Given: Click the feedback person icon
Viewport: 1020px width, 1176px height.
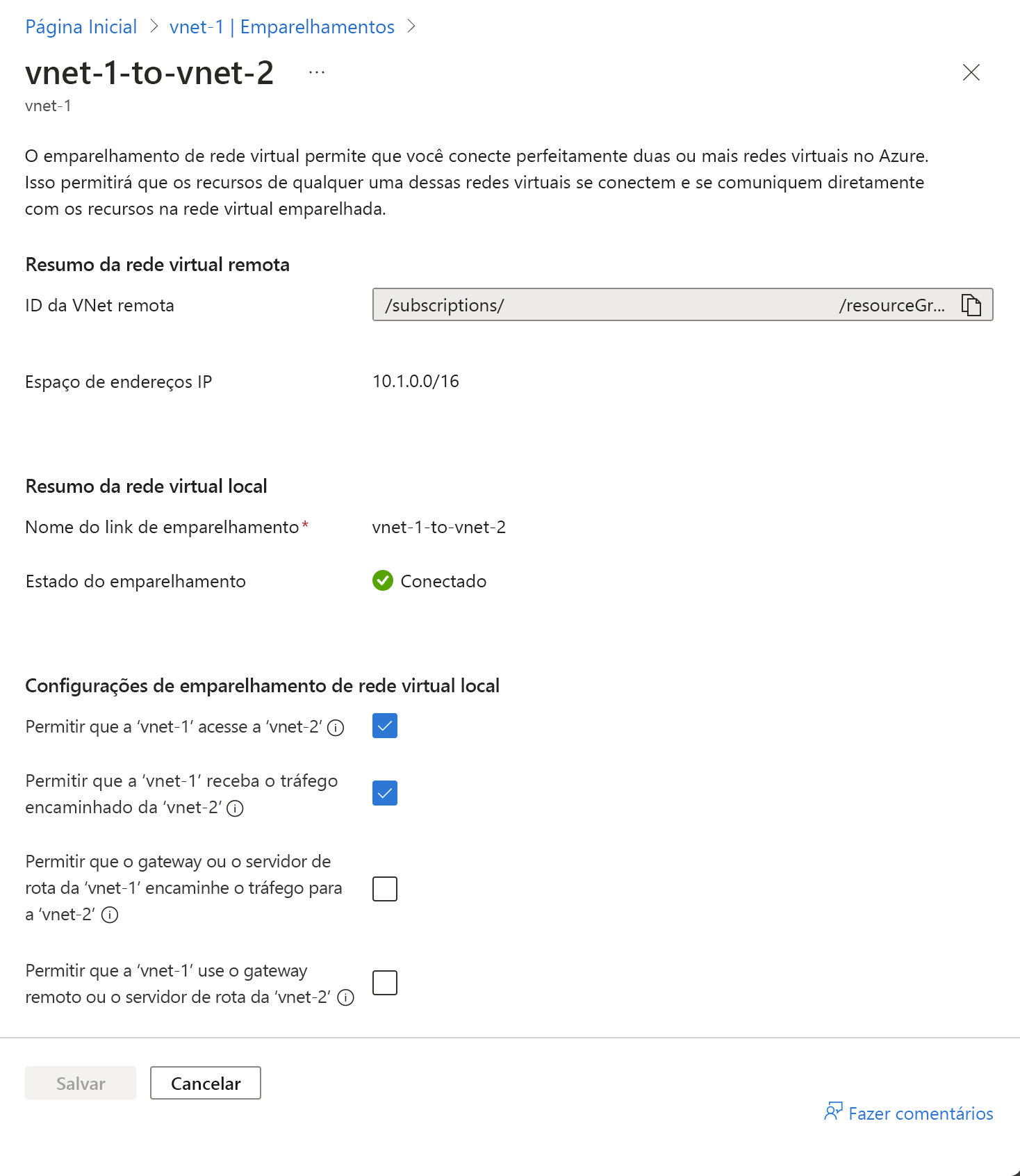Looking at the screenshot, I should [x=832, y=1112].
